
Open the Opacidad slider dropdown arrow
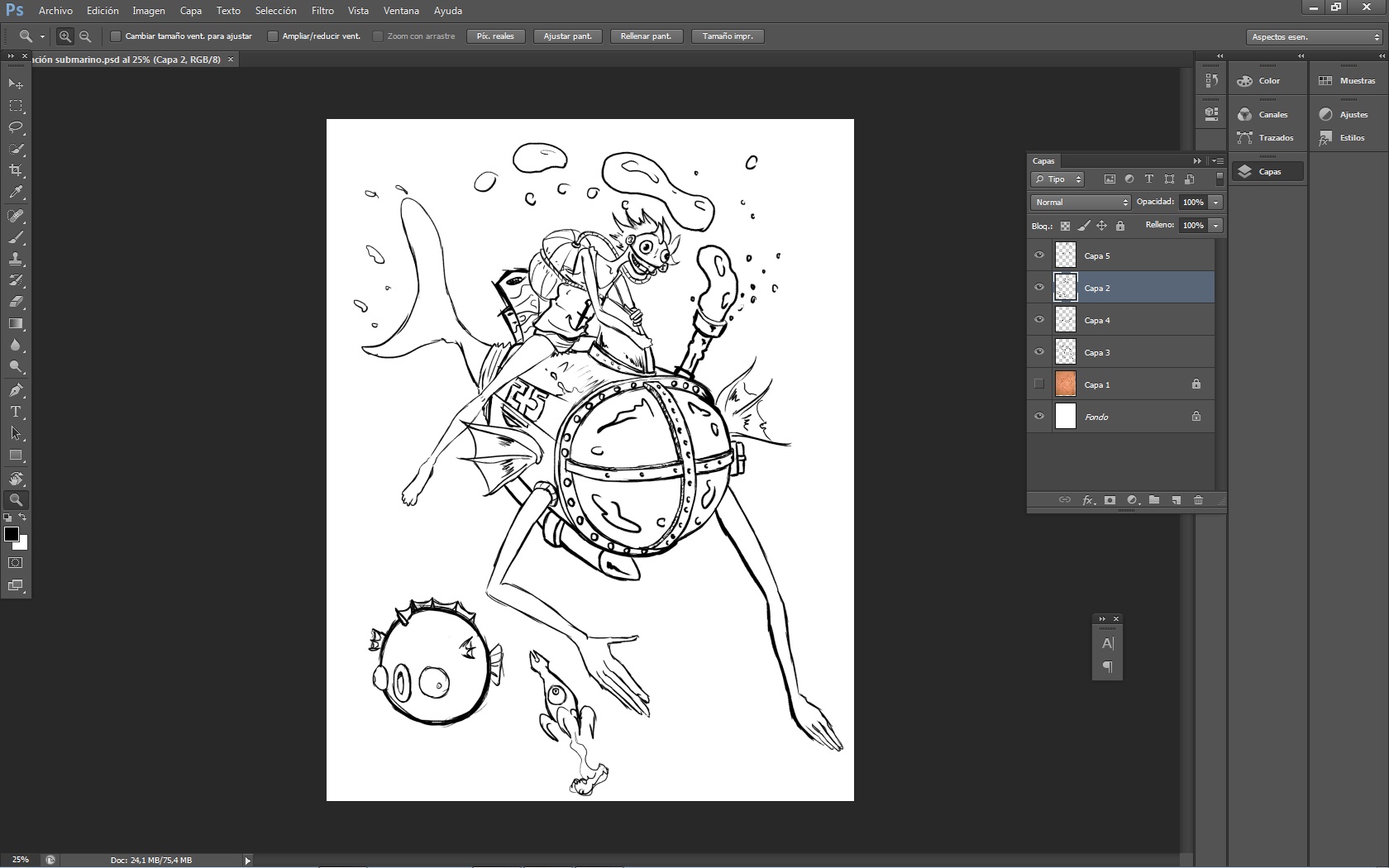1215,203
